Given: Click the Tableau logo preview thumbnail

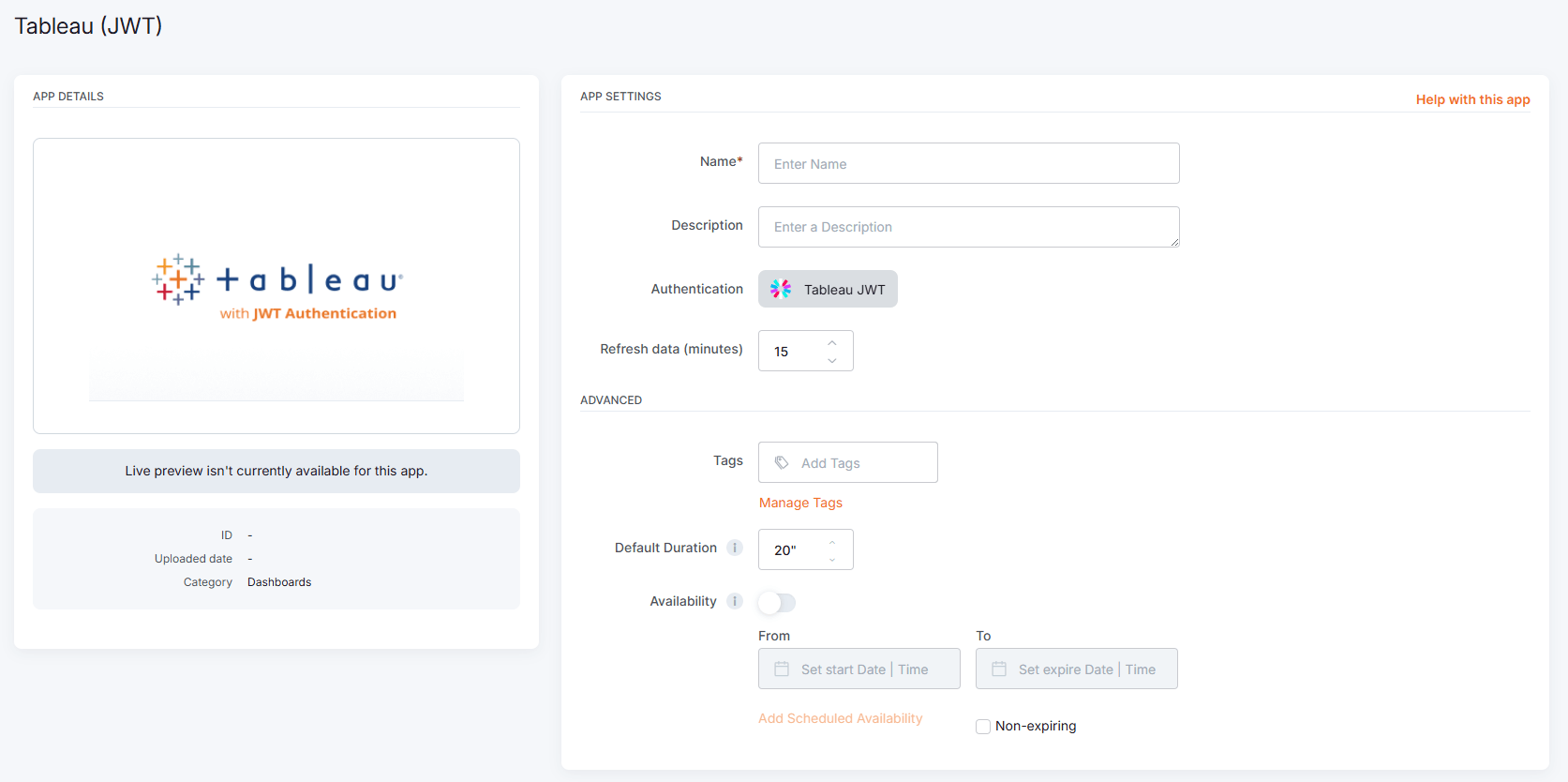Looking at the screenshot, I should click(x=276, y=286).
